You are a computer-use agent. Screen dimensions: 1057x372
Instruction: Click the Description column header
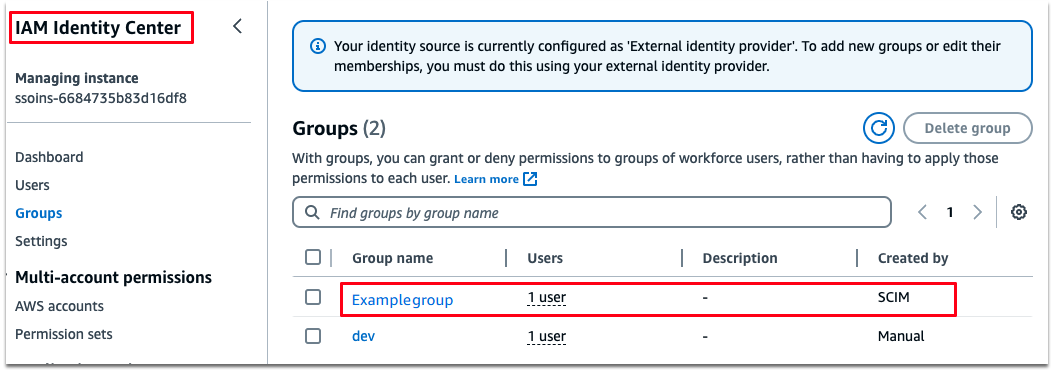pos(739,258)
